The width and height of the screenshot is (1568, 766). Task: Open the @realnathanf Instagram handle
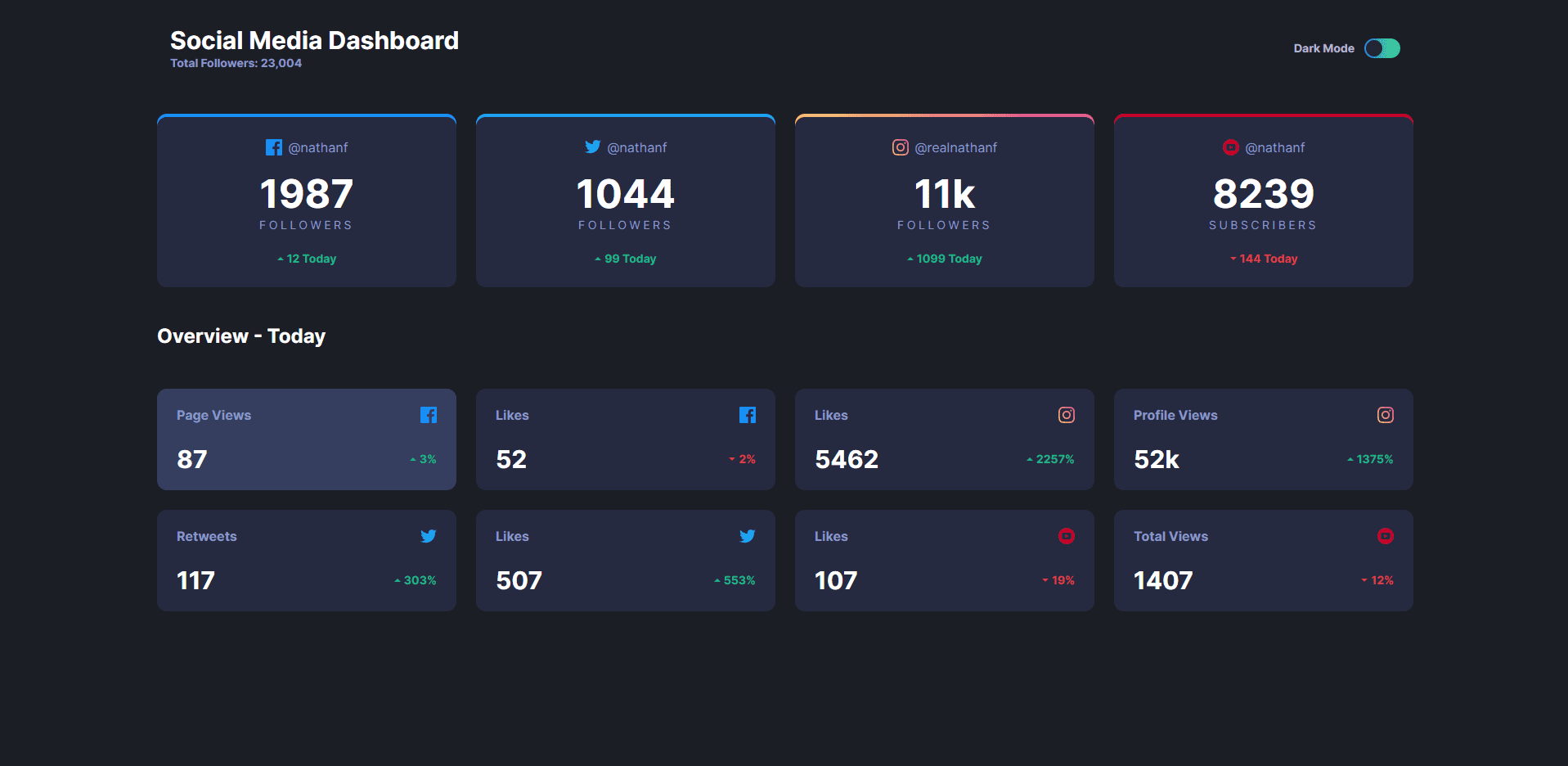(x=955, y=147)
